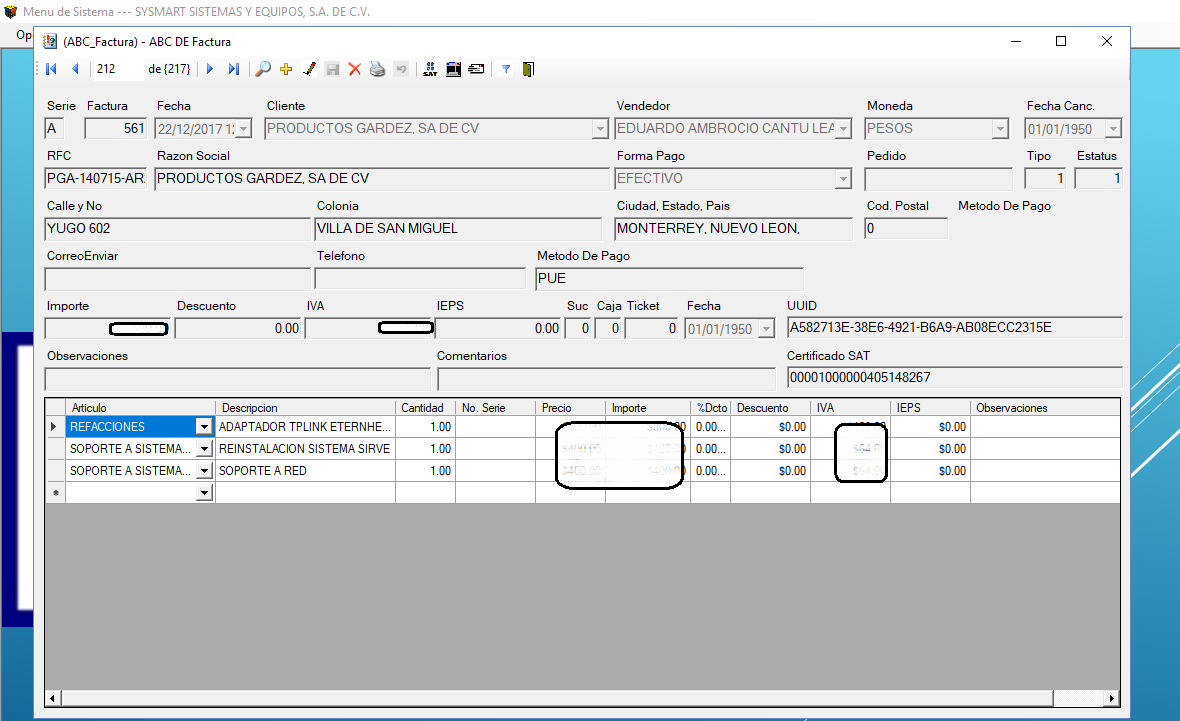The width and height of the screenshot is (1180, 721).
Task: Click the Factura number field 561
Action: pos(115,129)
